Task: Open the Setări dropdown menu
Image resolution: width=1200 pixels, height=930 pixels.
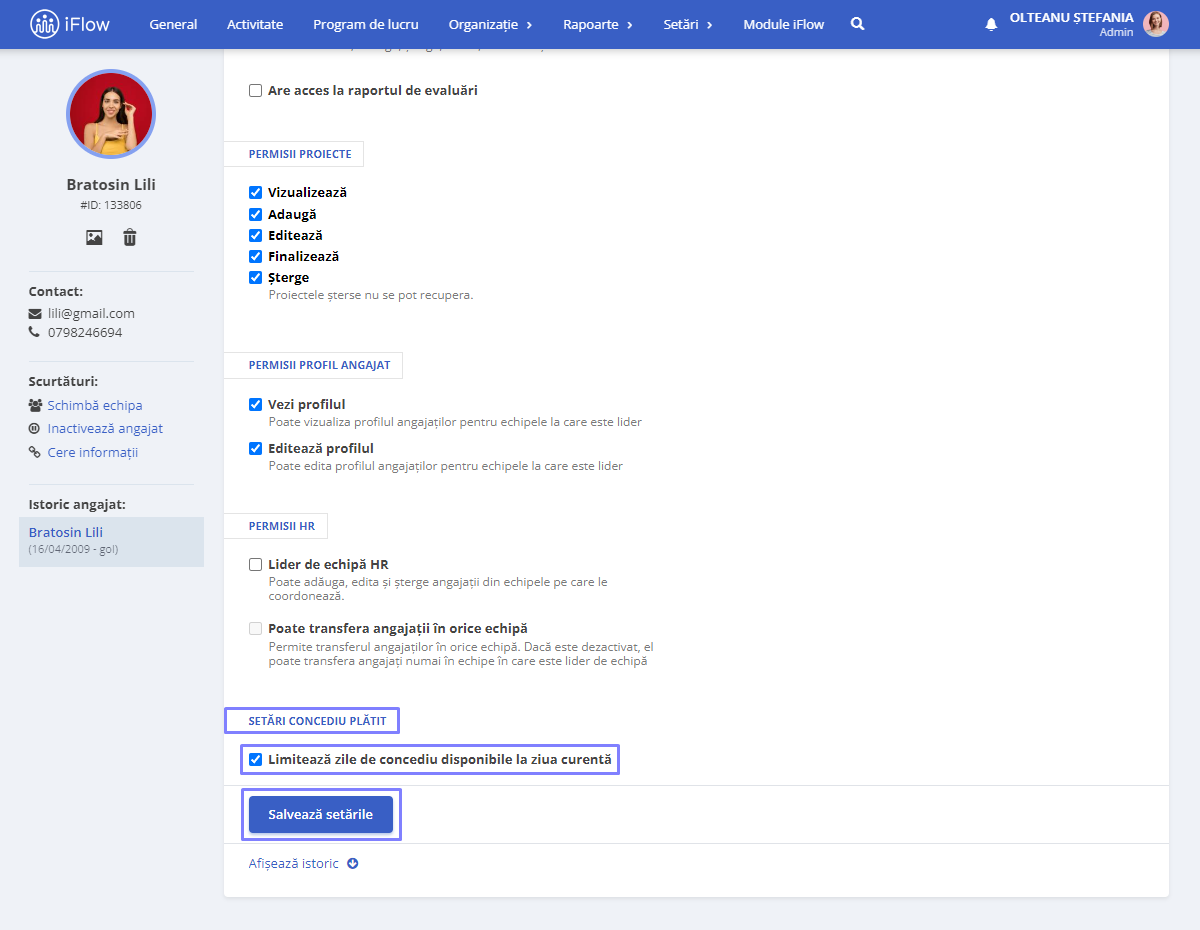Action: click(688, 24)
